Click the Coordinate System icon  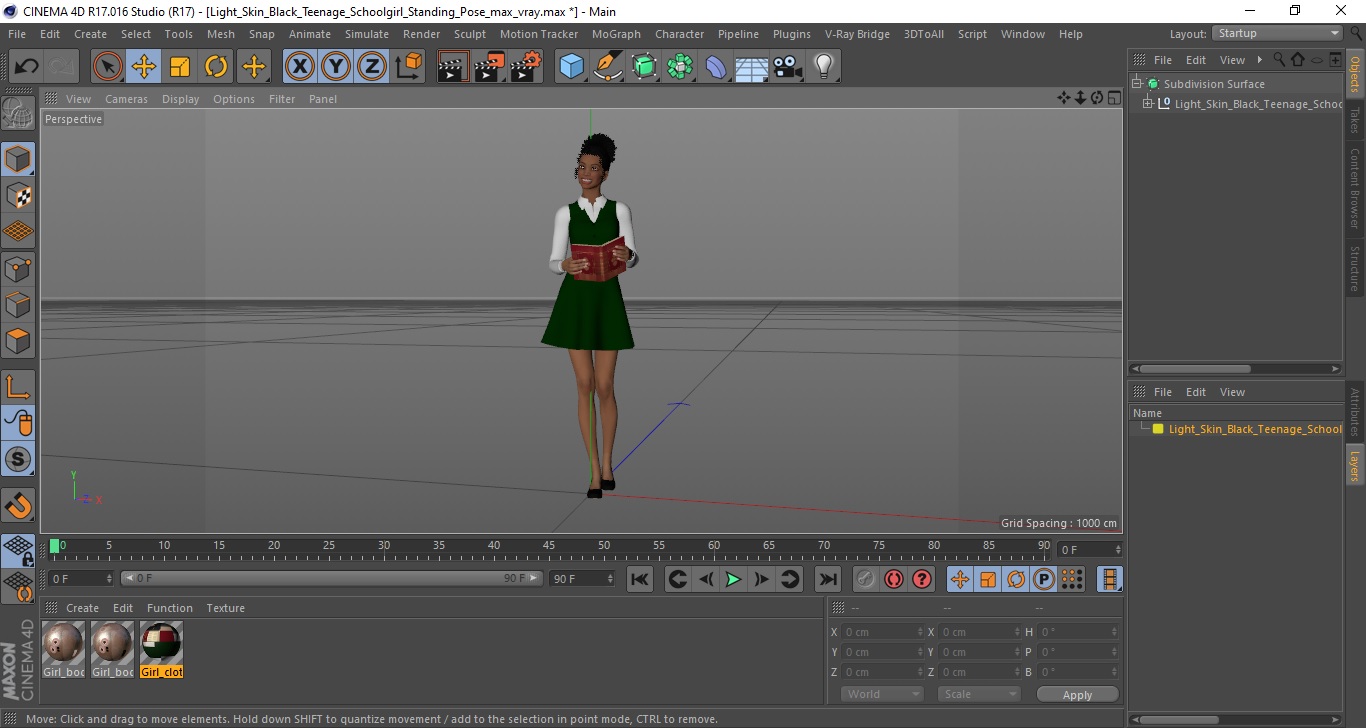pyautogui.click(x=408, y=67)
